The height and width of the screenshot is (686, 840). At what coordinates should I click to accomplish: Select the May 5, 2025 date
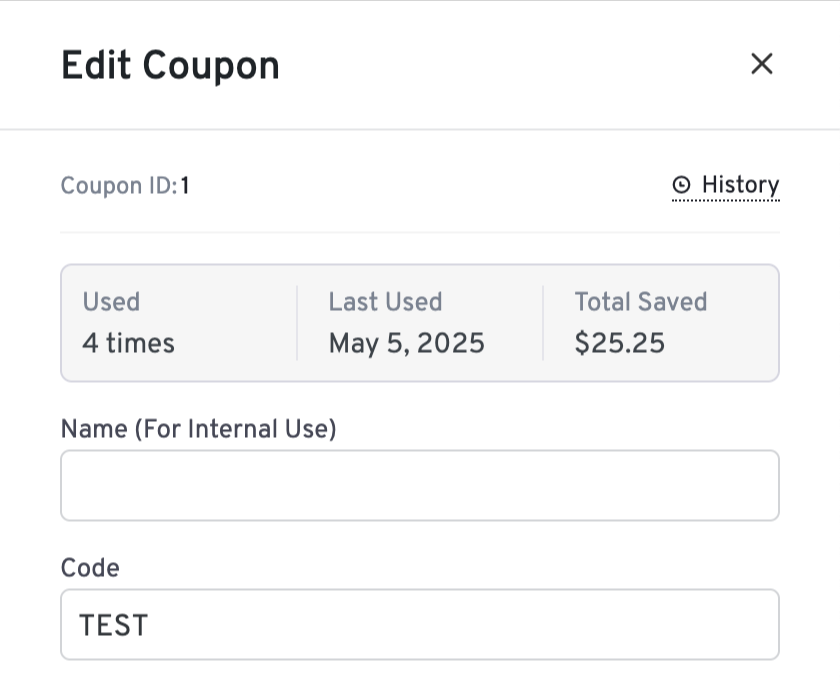click(x=407, y=343)
